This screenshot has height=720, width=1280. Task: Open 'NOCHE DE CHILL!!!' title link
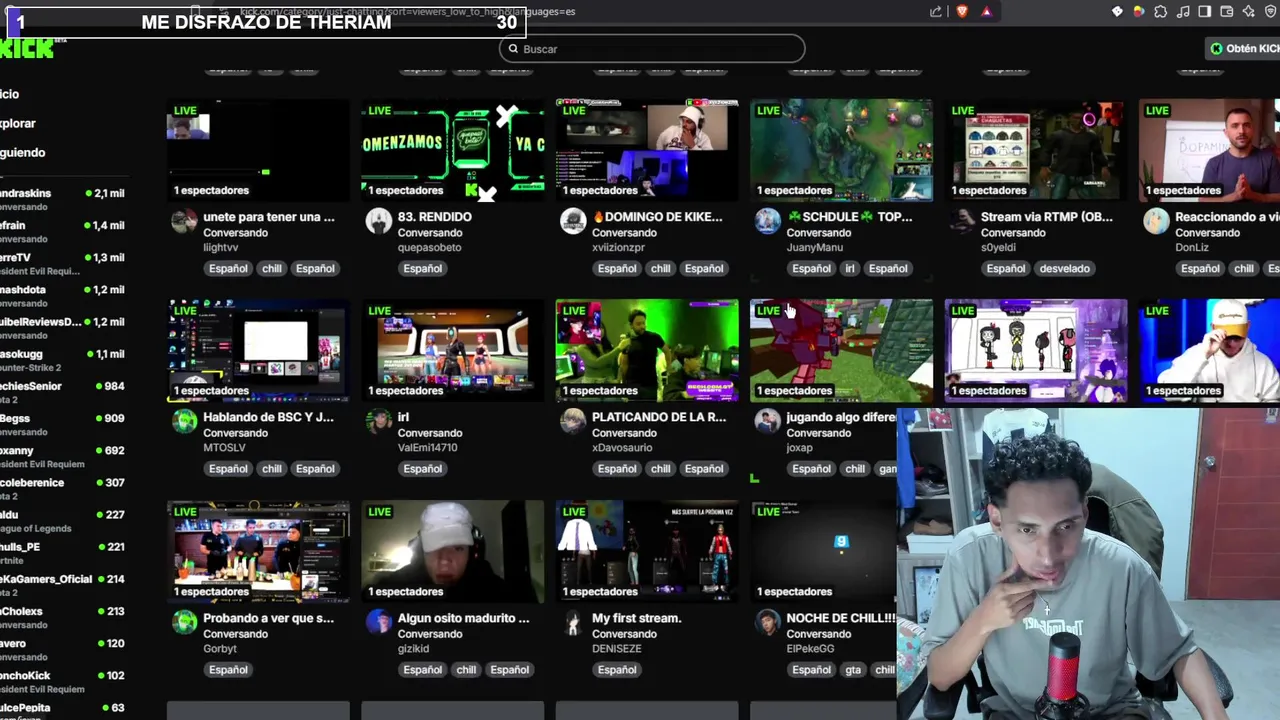841,618
